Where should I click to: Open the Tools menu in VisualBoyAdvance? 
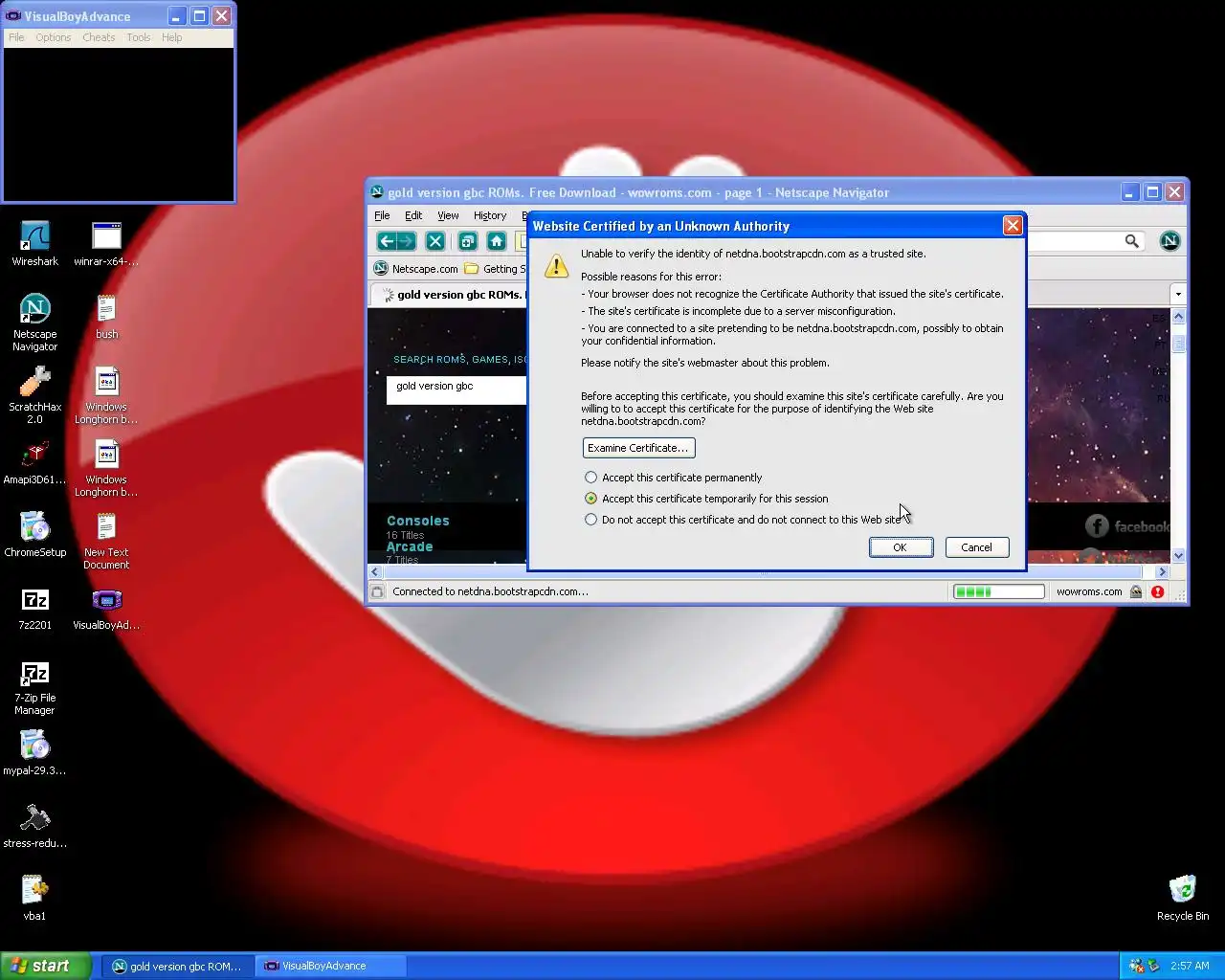139,37
